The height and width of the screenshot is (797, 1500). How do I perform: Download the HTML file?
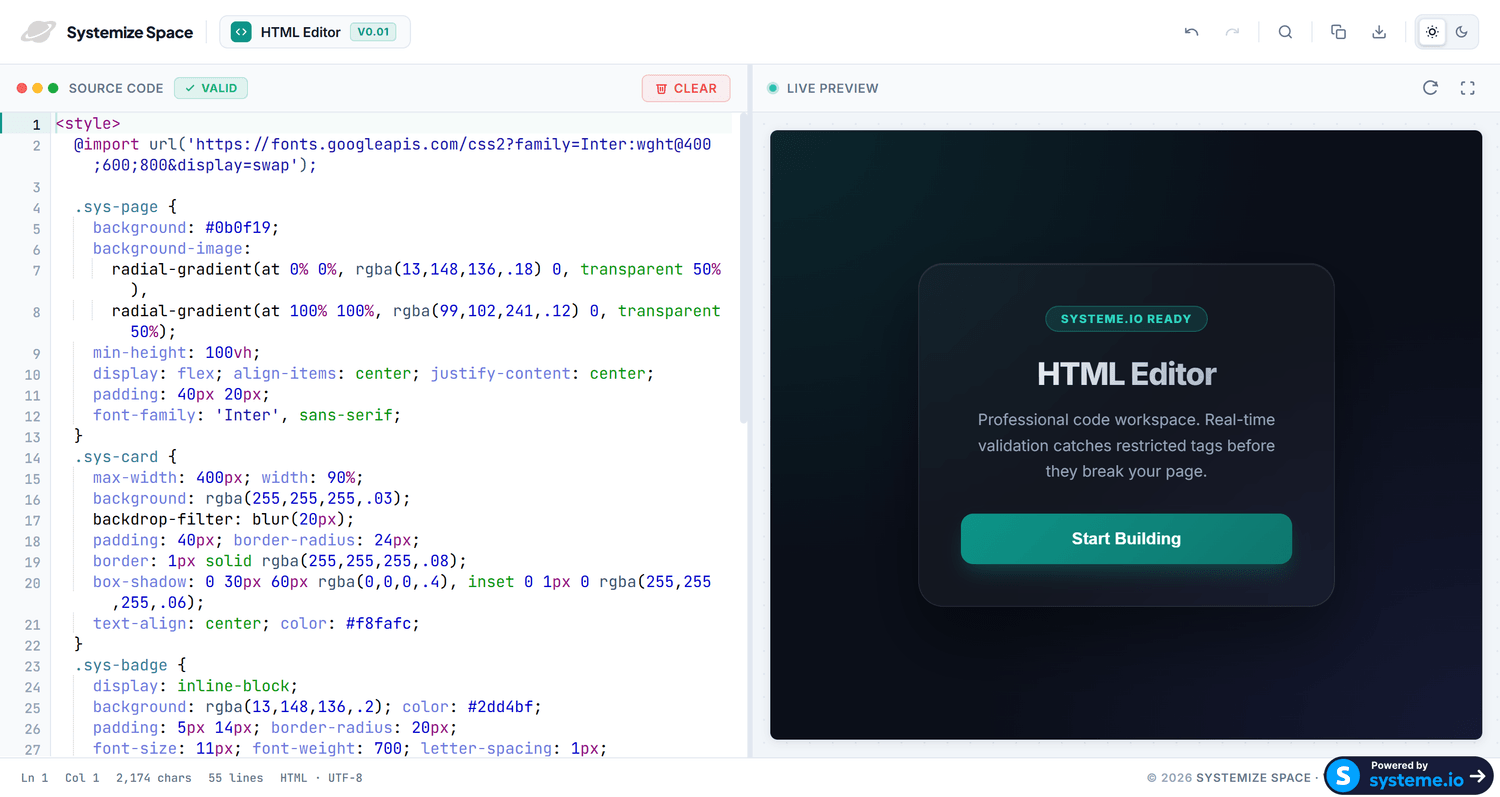click(x=1379, y=32)
